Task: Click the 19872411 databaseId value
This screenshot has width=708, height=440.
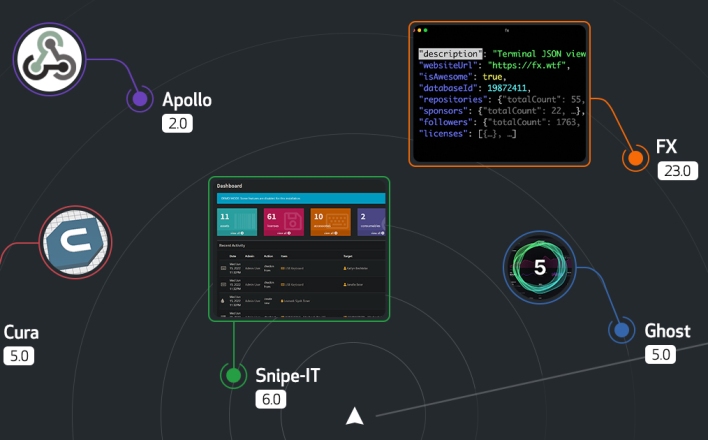Action: click(507, 88)
